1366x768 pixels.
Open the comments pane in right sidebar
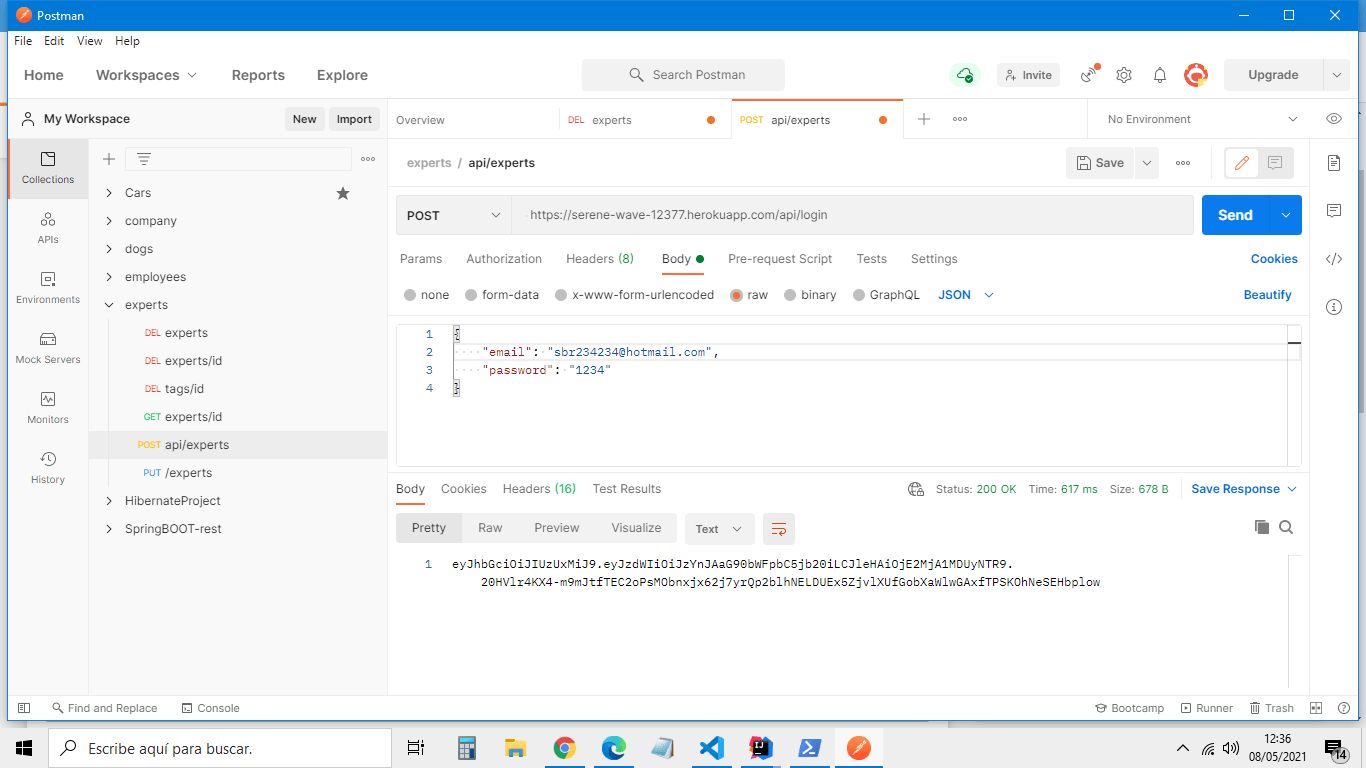click(1334, 211)
